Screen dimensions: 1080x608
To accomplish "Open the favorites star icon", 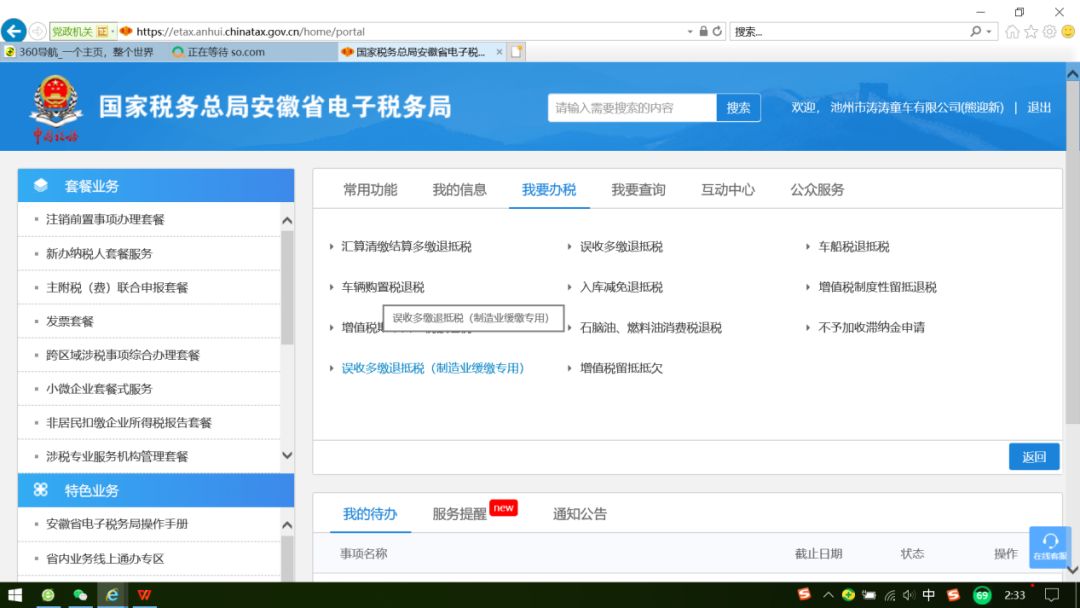I will coord(1030,32).
